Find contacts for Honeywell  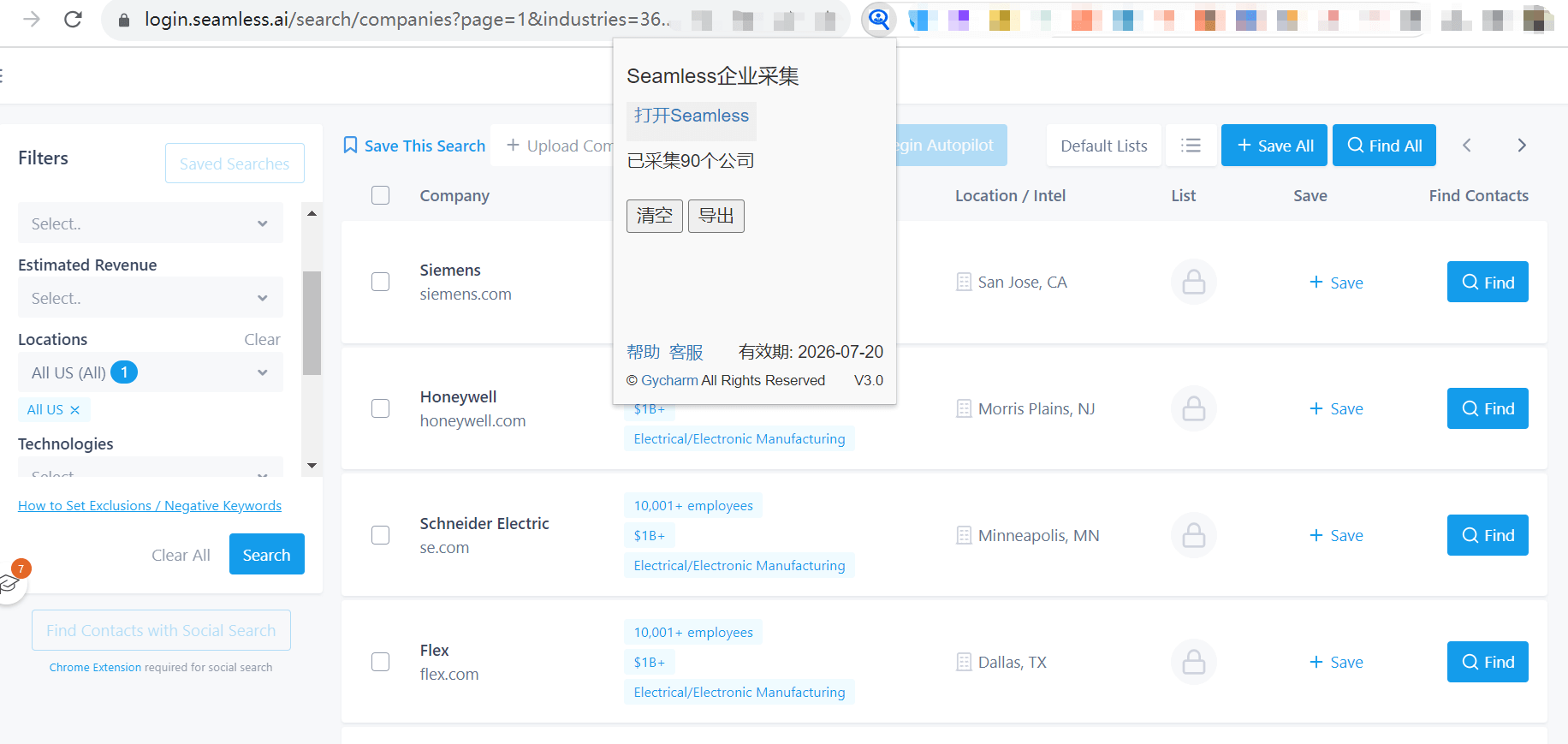(x=1488, y=408)
